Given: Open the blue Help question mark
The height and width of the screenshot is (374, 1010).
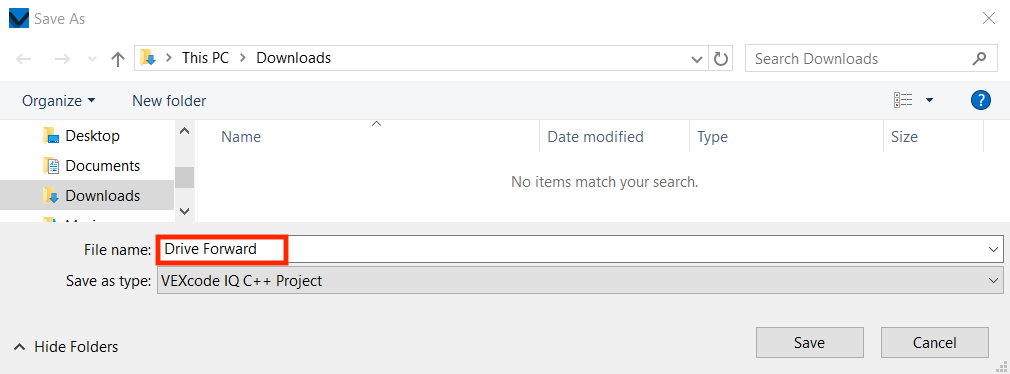Looking at the screenshot, I should [x=980, y=100].
